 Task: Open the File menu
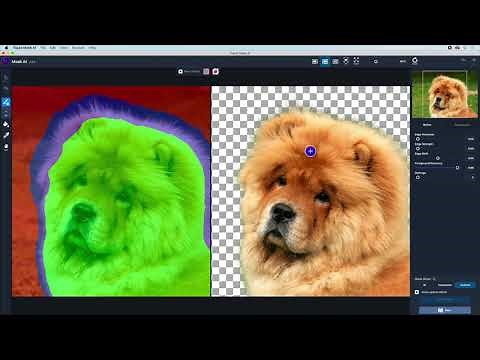pos(43,48)
